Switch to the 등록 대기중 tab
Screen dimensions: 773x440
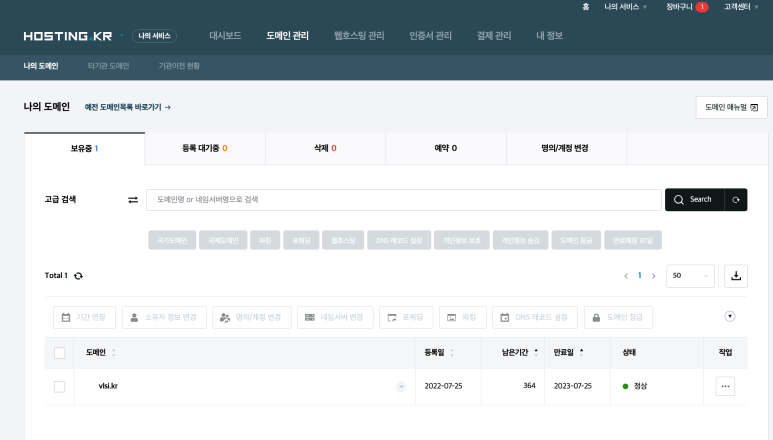click(x=205, y=148)
